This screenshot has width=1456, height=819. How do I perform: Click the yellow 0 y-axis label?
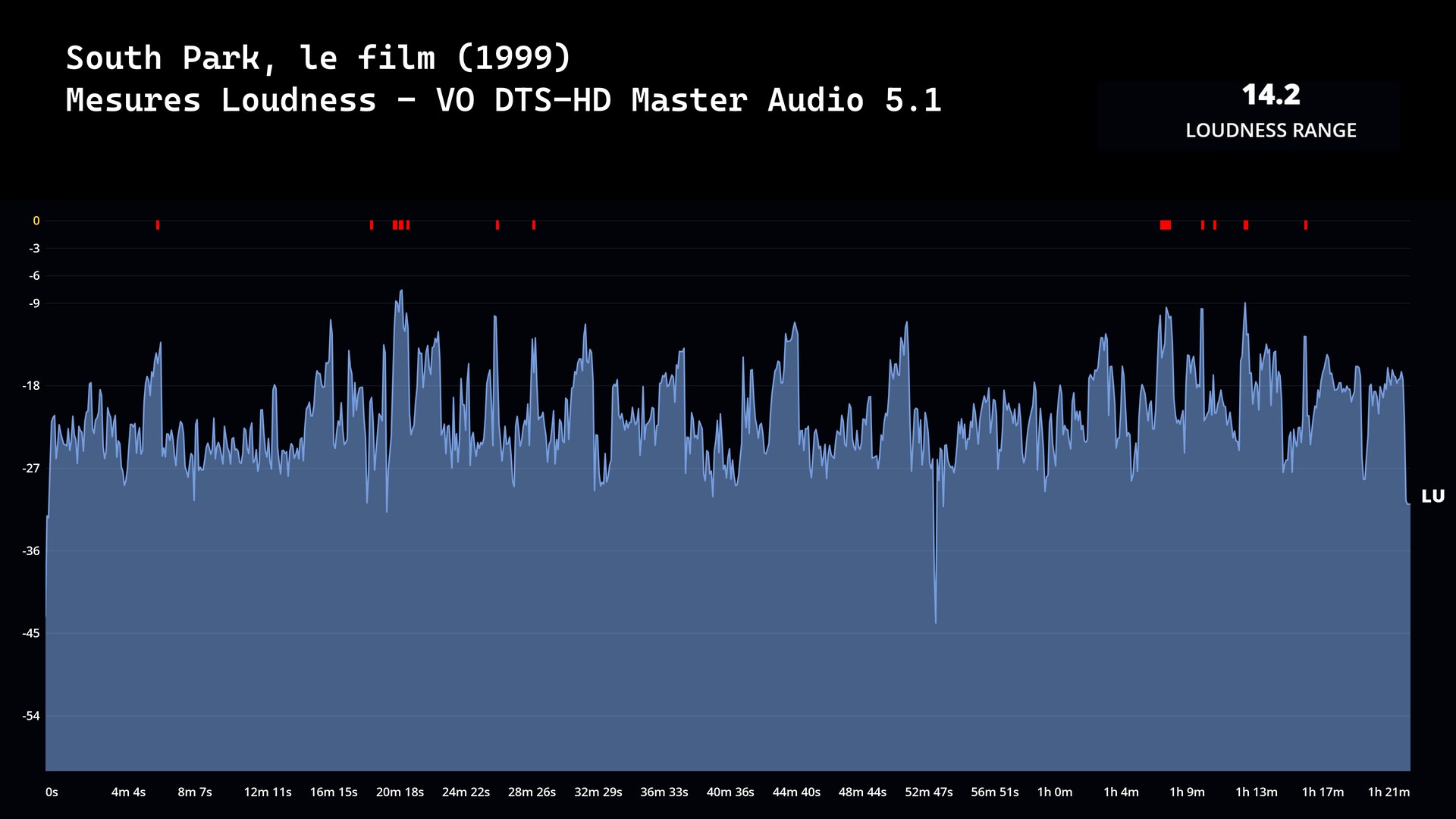(x=36, y=221)
